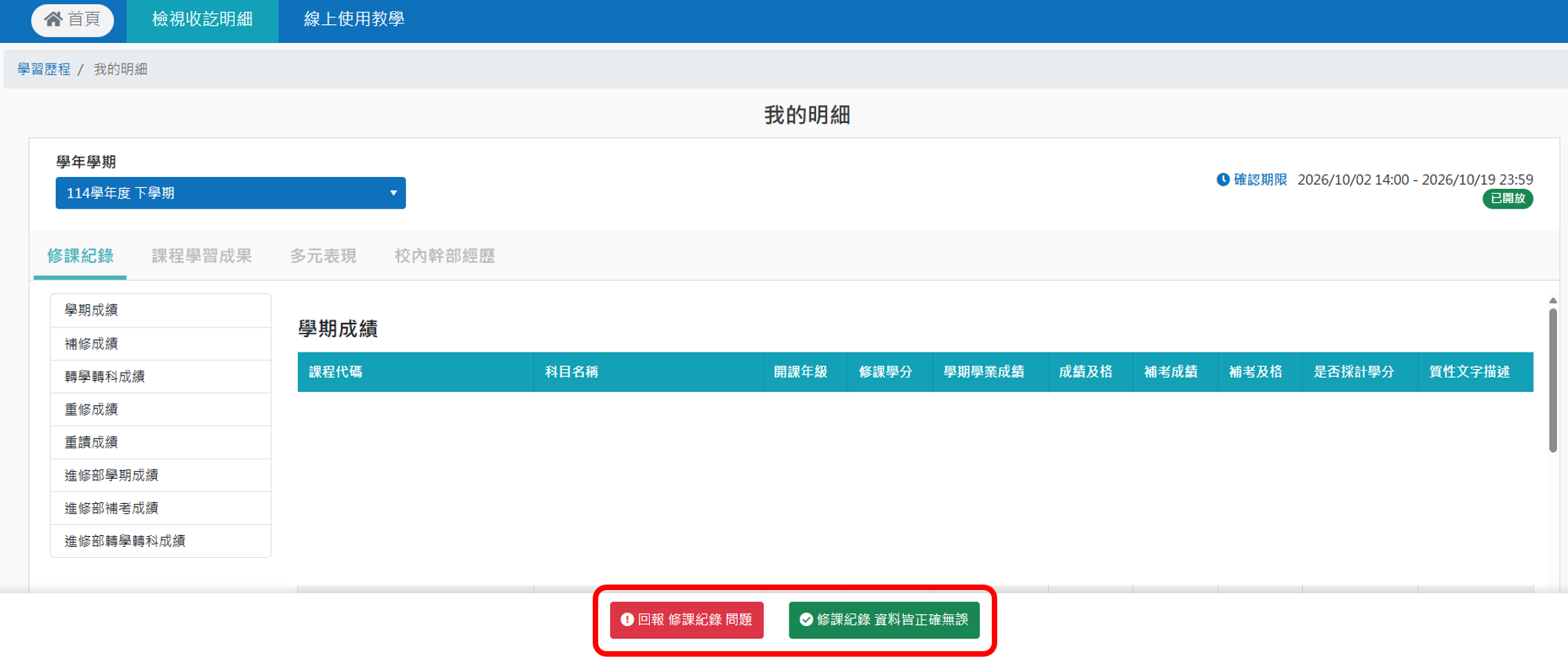
Task: Select 學期成績 in the sidebar list
Action: [161, 310]
